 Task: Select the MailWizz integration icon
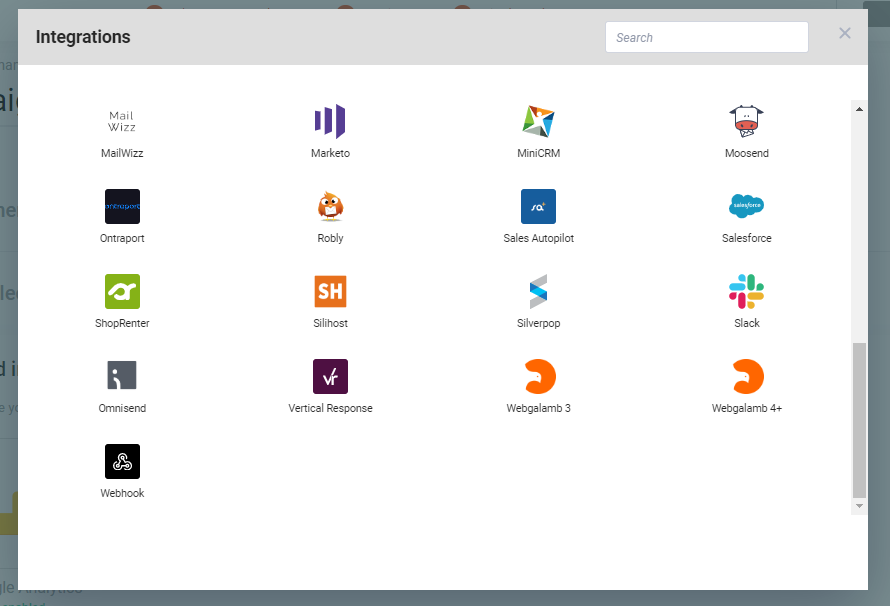click(122, 121)
